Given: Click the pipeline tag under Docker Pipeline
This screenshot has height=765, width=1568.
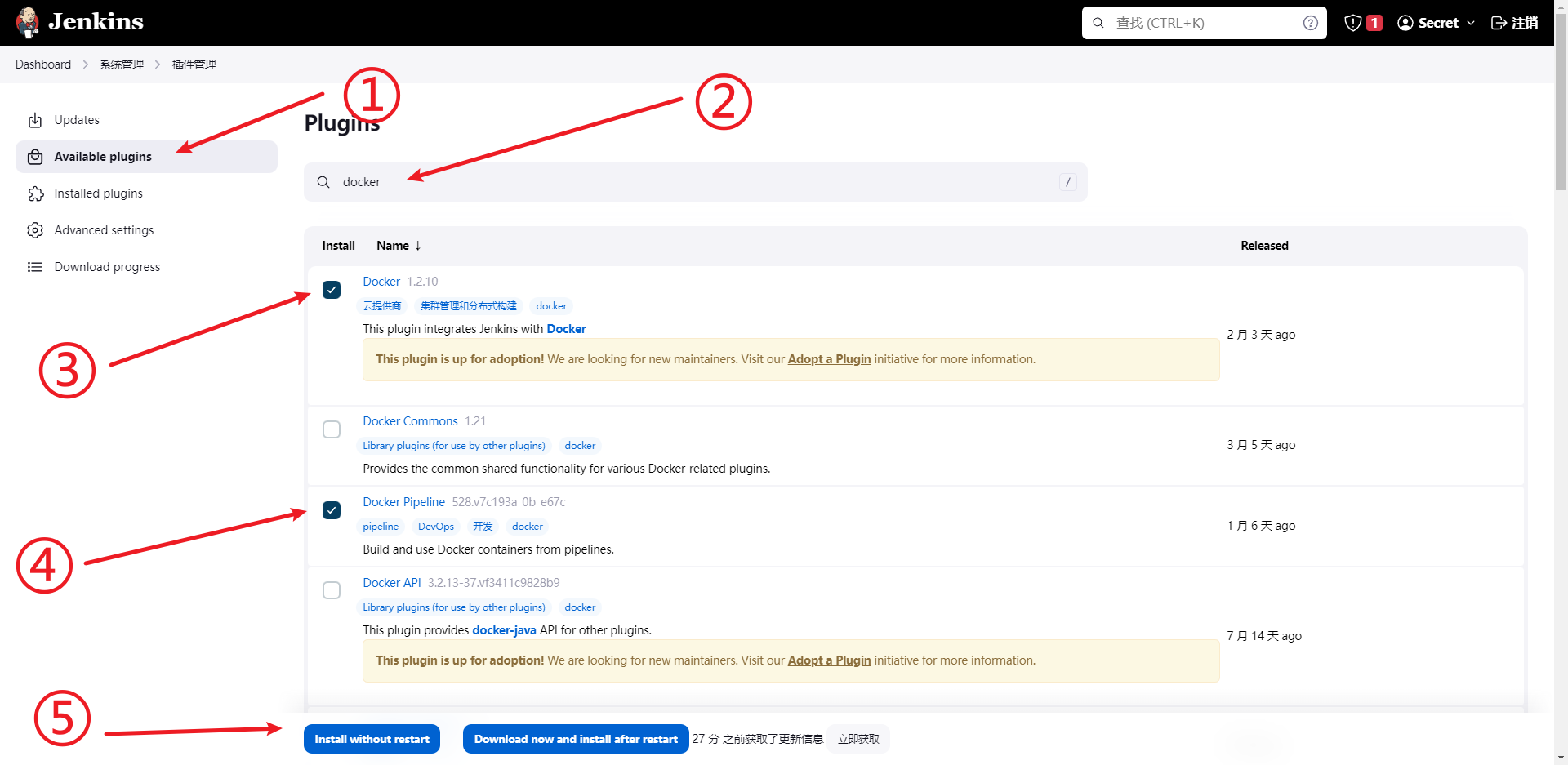Looking at the screenshot, I should [381, 527].
